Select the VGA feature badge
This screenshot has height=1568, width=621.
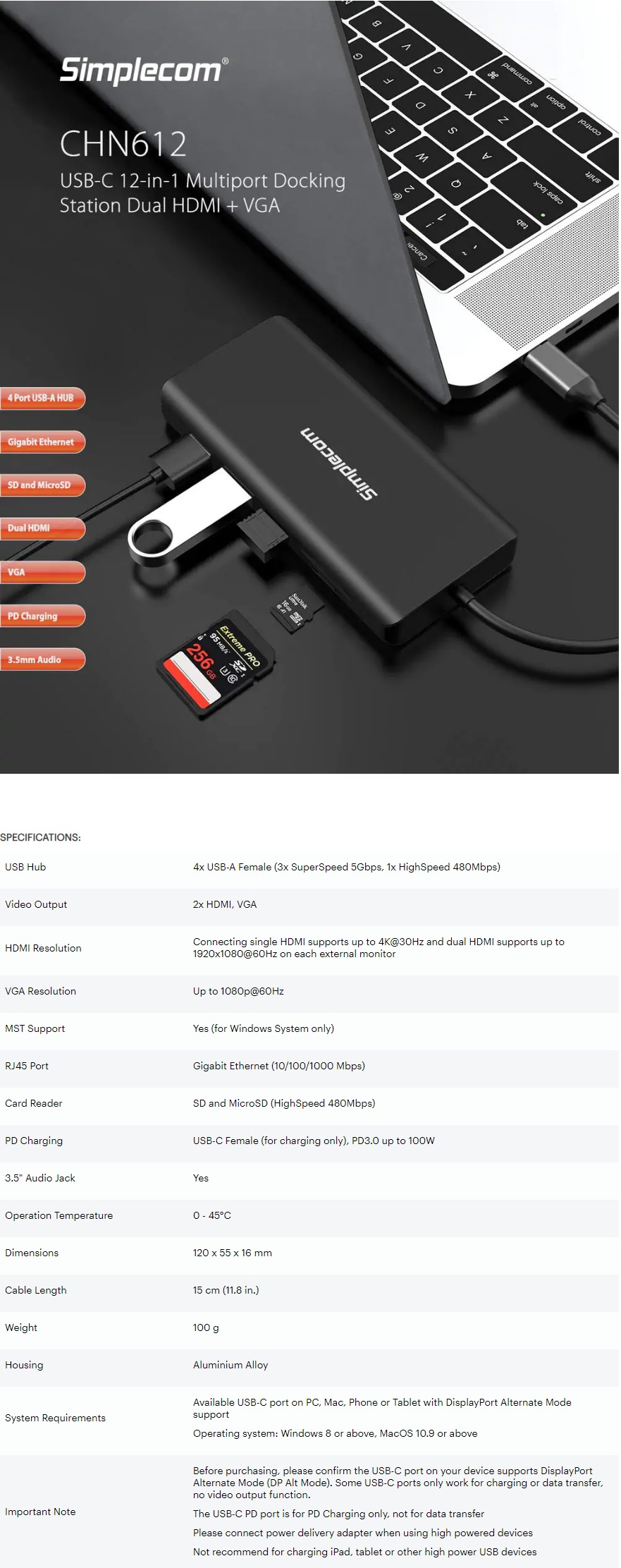click(42, 572)
